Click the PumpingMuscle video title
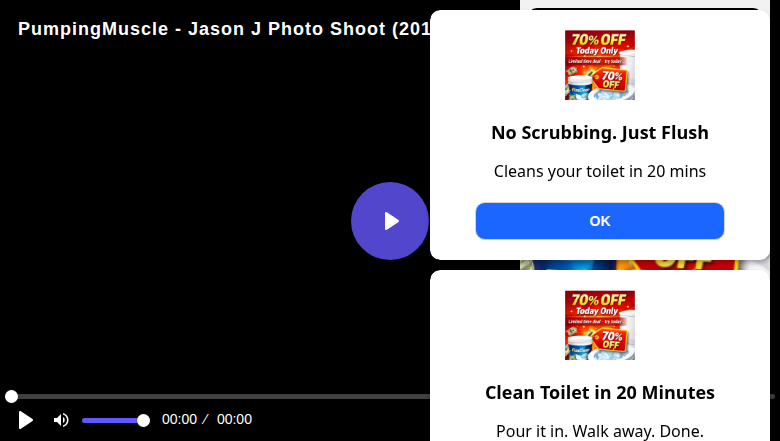This screenshot has height=441, width=780. coord(224,29)
